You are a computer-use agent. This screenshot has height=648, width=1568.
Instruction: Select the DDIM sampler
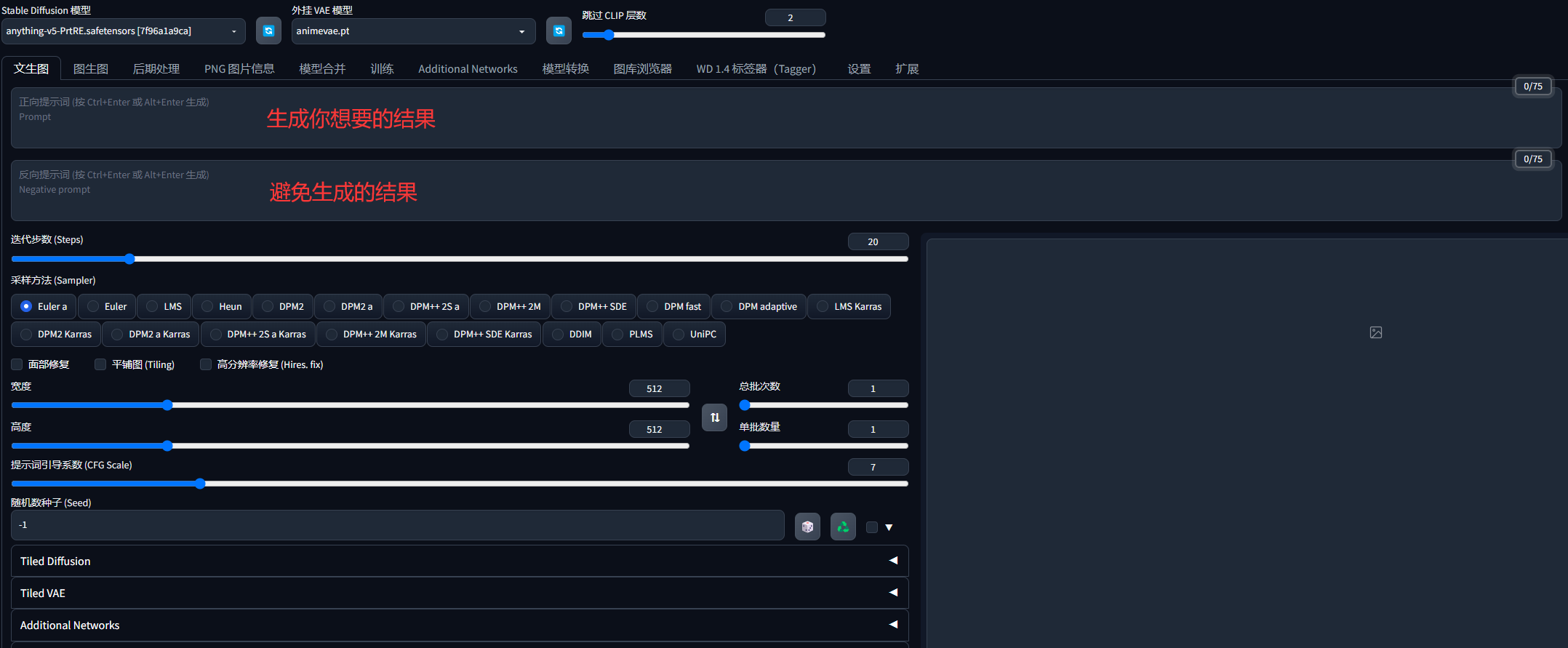pyautogui.click(x=572, y=334)
